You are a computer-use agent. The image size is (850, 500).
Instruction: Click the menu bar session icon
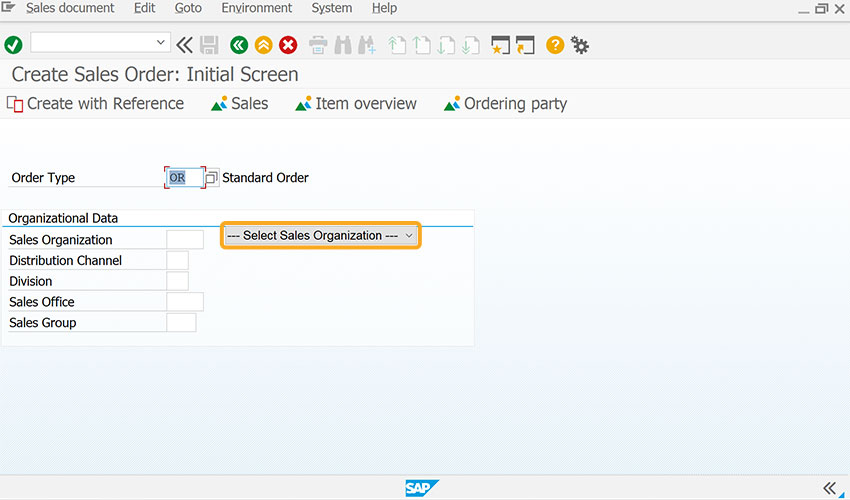pyautogui.click(x=9, y=7)
